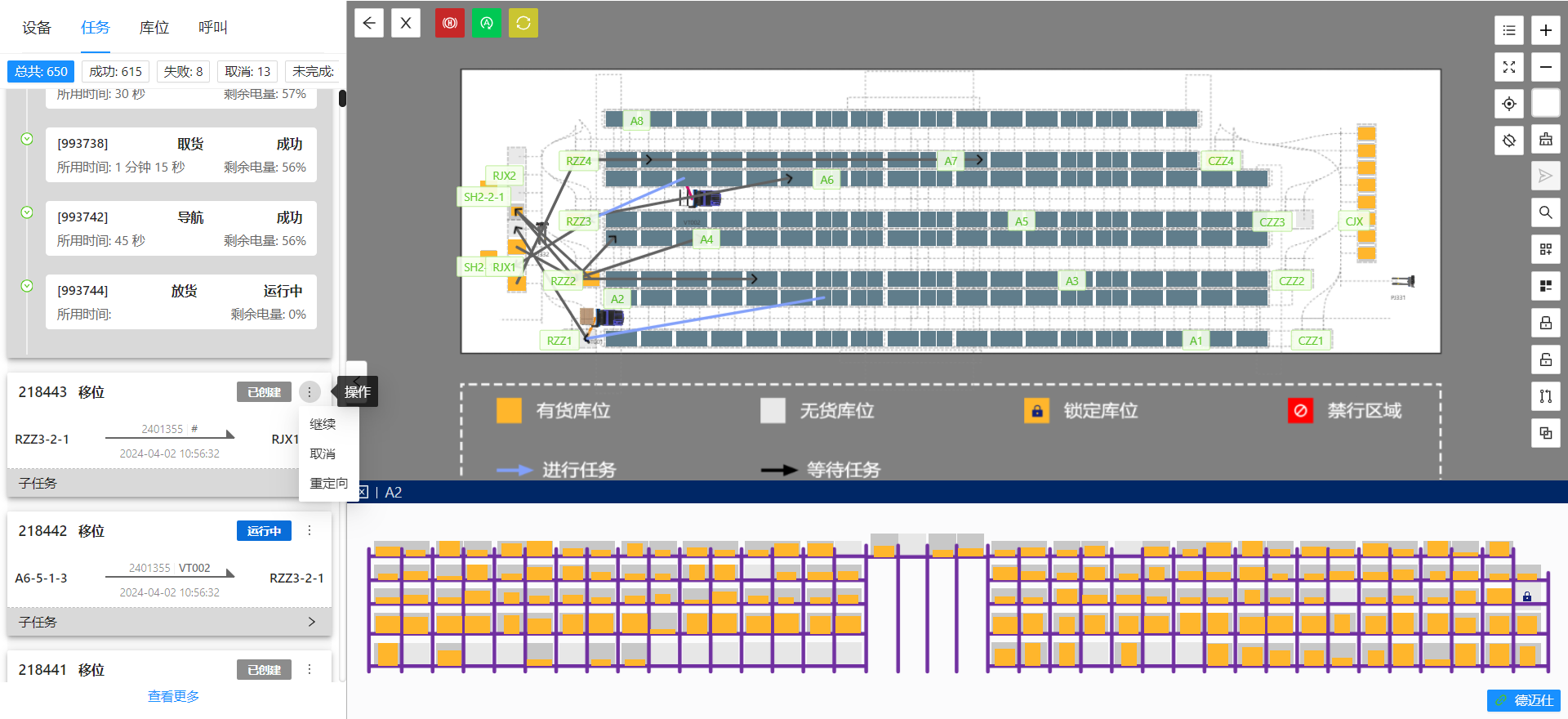The width and height of the screenshot is (1568, 719).
Task: Click the clear brush icon
Action: tap(1546, 141)
